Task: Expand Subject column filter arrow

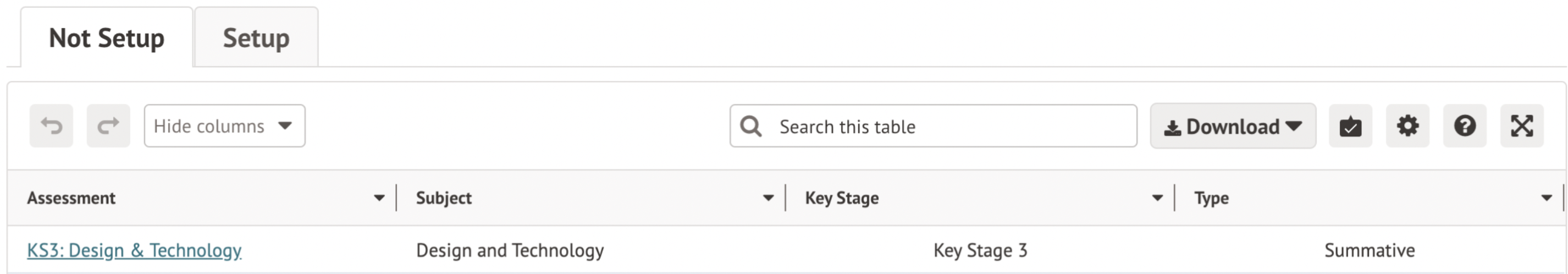Action: [x=768, y=198]
